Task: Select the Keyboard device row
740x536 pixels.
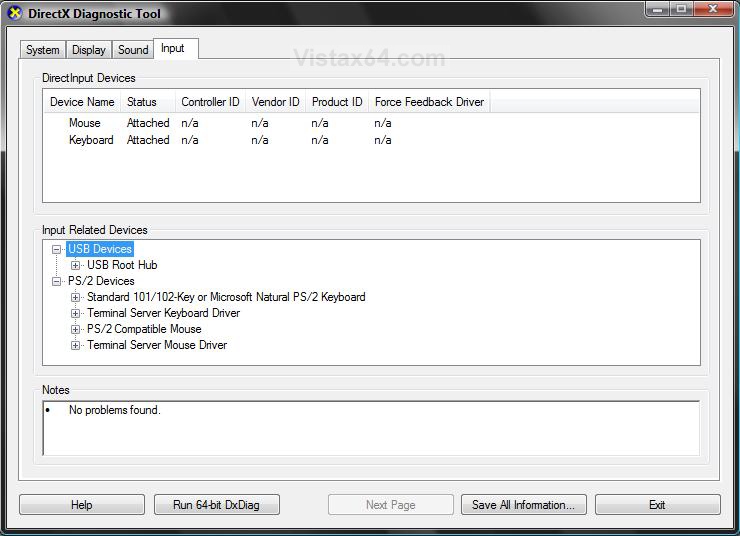Action: tap(91, 140)
